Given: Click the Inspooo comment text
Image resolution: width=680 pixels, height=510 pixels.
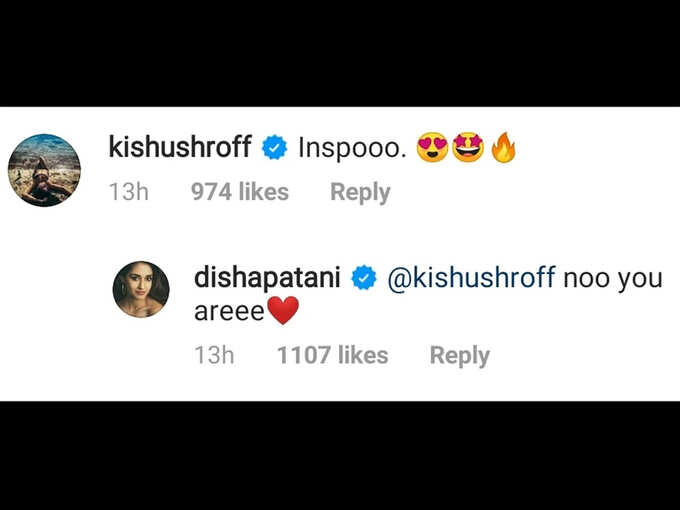Looking at the screenshot, I should pos(352,148).
